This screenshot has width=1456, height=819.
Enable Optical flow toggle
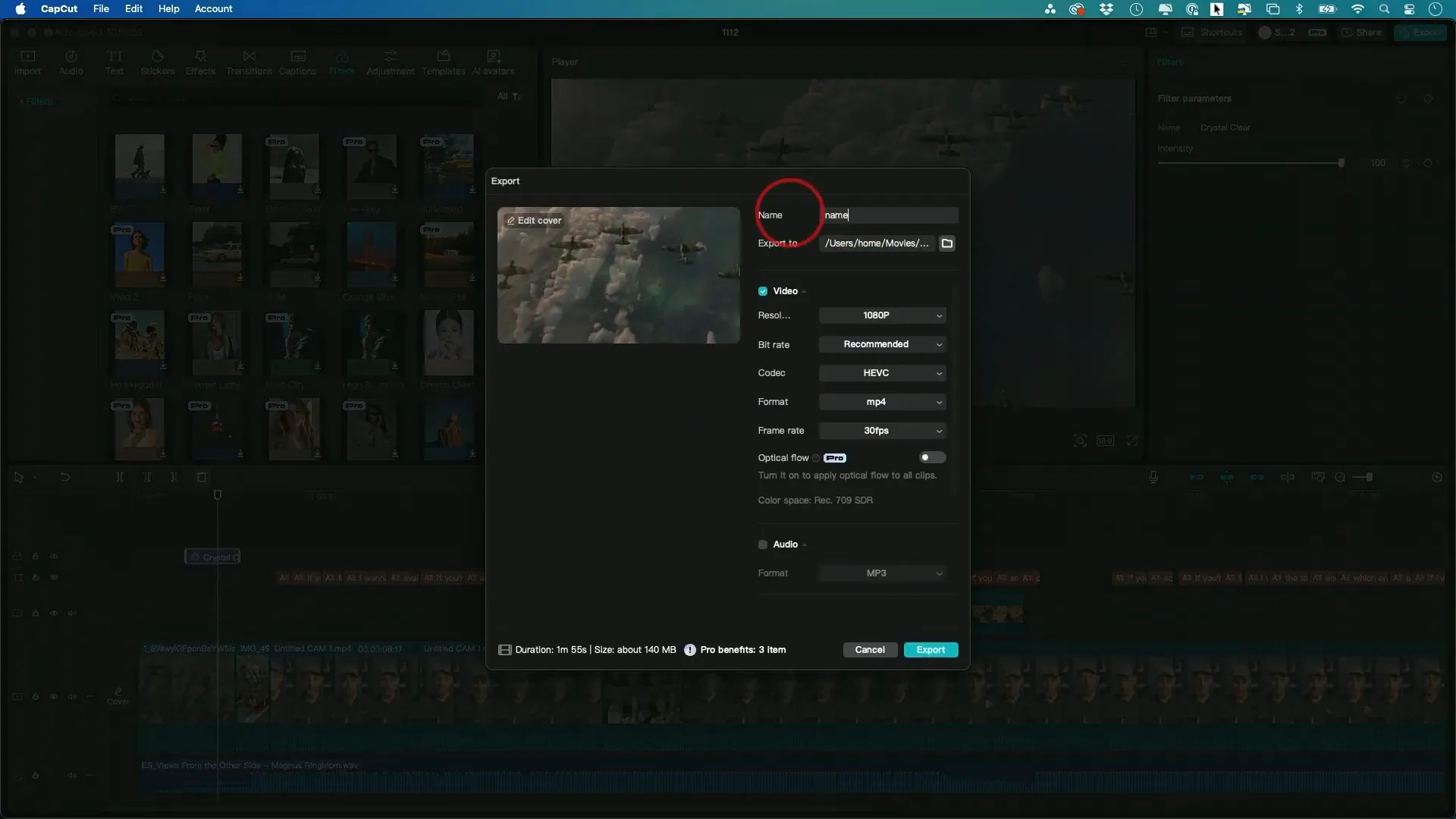click(x=930, y=457)
